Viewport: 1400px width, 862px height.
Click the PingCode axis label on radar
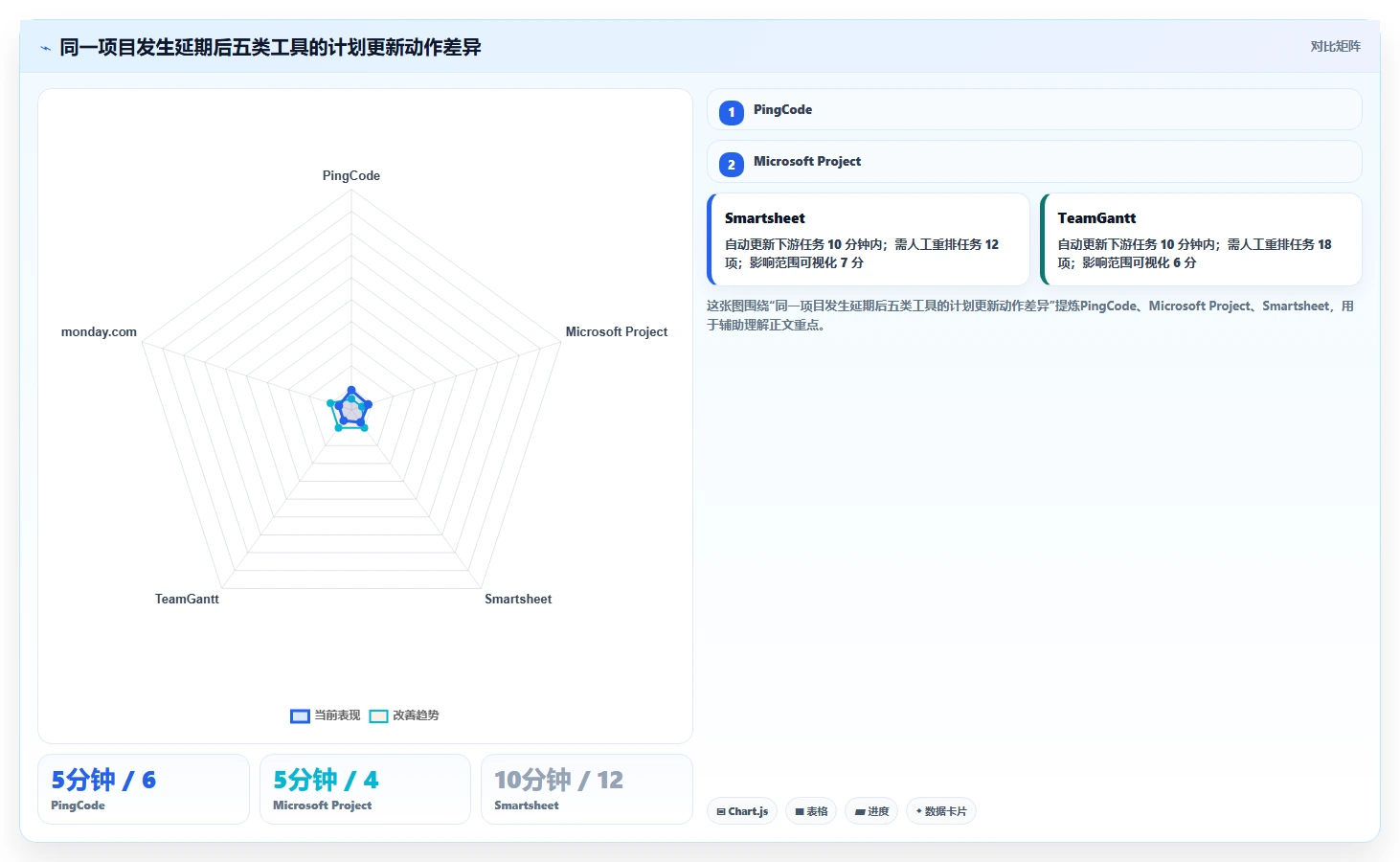351,175
